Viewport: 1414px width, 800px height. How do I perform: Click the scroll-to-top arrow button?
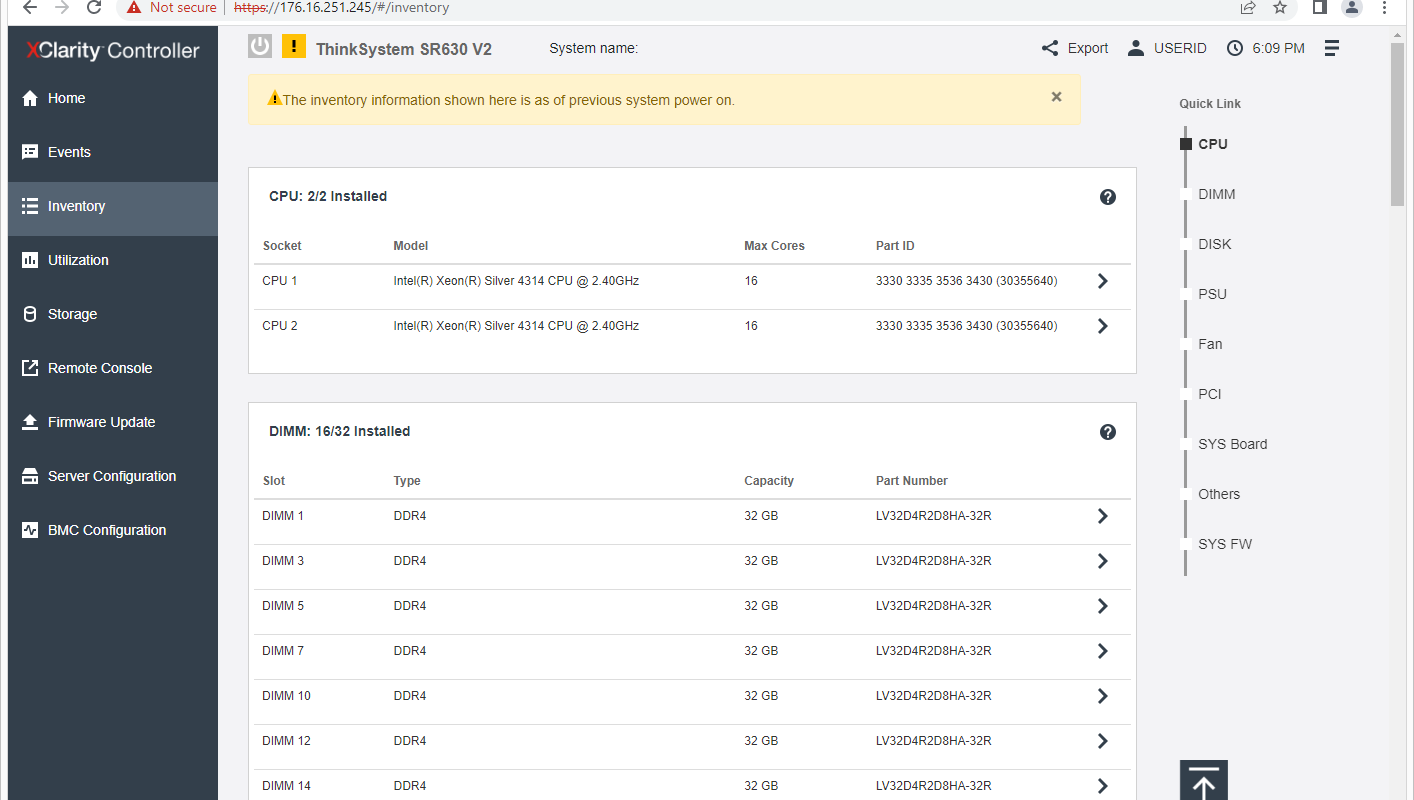(x=1204, y=781)
